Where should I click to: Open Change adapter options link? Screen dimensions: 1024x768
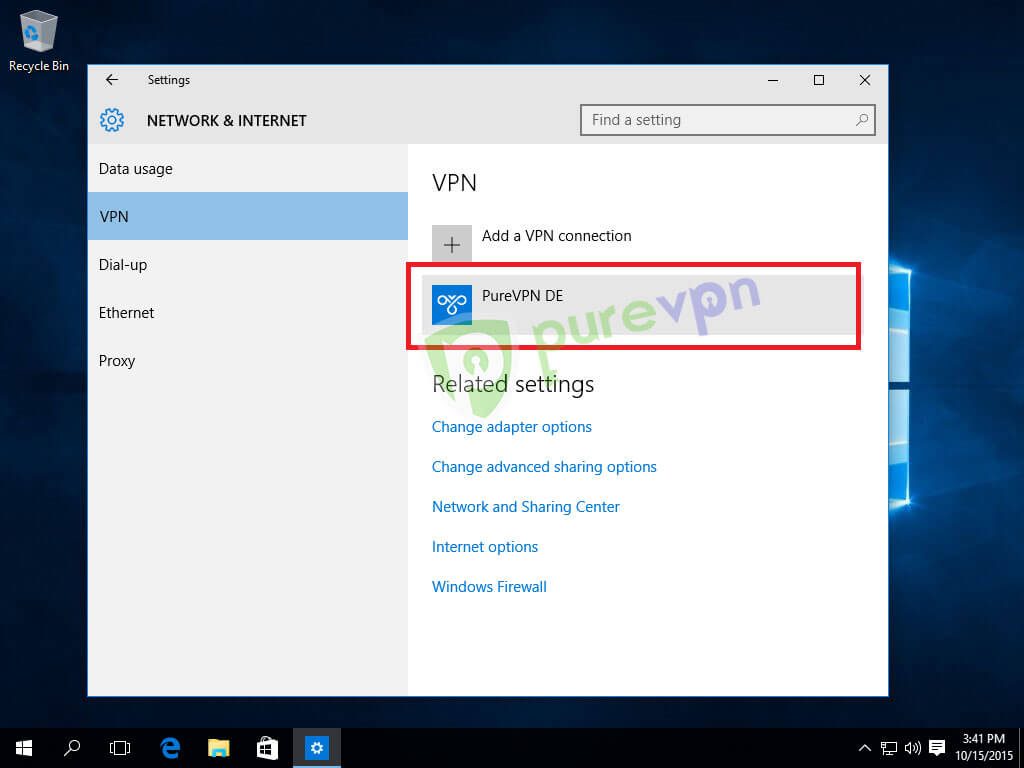coord(511,427)
